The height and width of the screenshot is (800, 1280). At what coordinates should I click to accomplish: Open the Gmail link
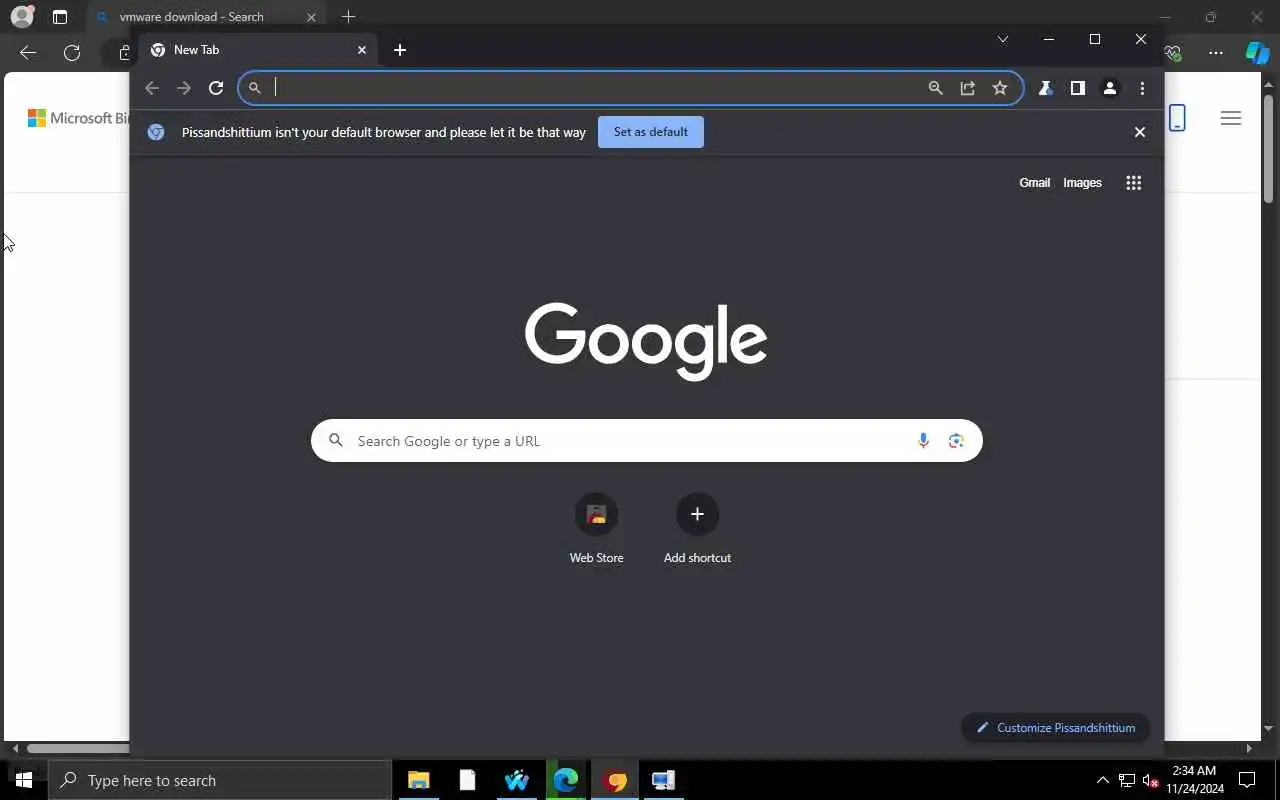(x=1034, y=183)
